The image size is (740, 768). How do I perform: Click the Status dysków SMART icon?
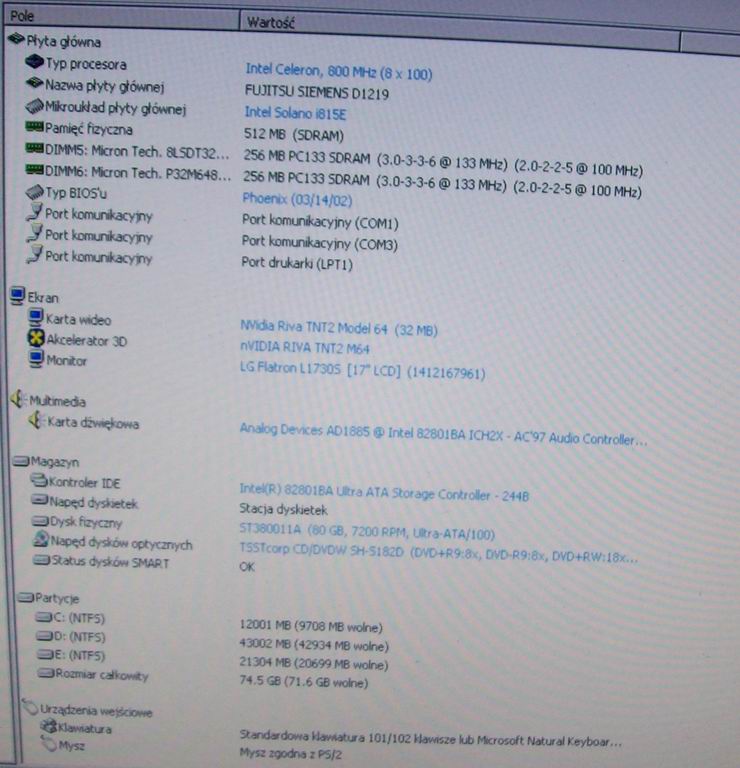[42, 560]
